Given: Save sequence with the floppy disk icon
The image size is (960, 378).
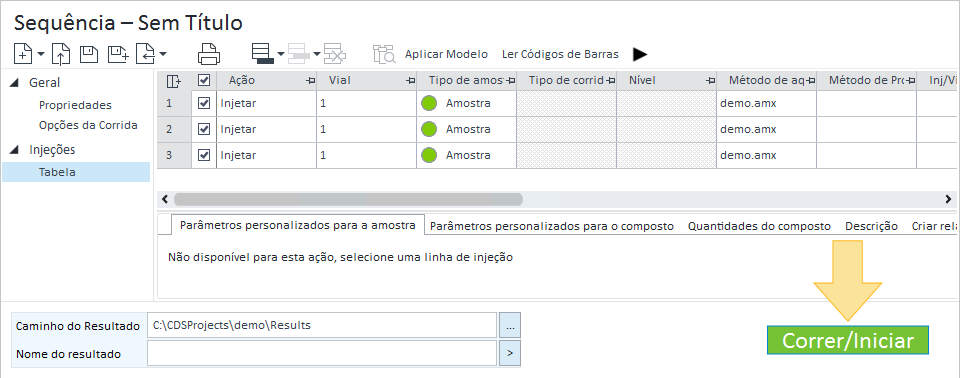Looking at the screenshot, I should point(89,53).
